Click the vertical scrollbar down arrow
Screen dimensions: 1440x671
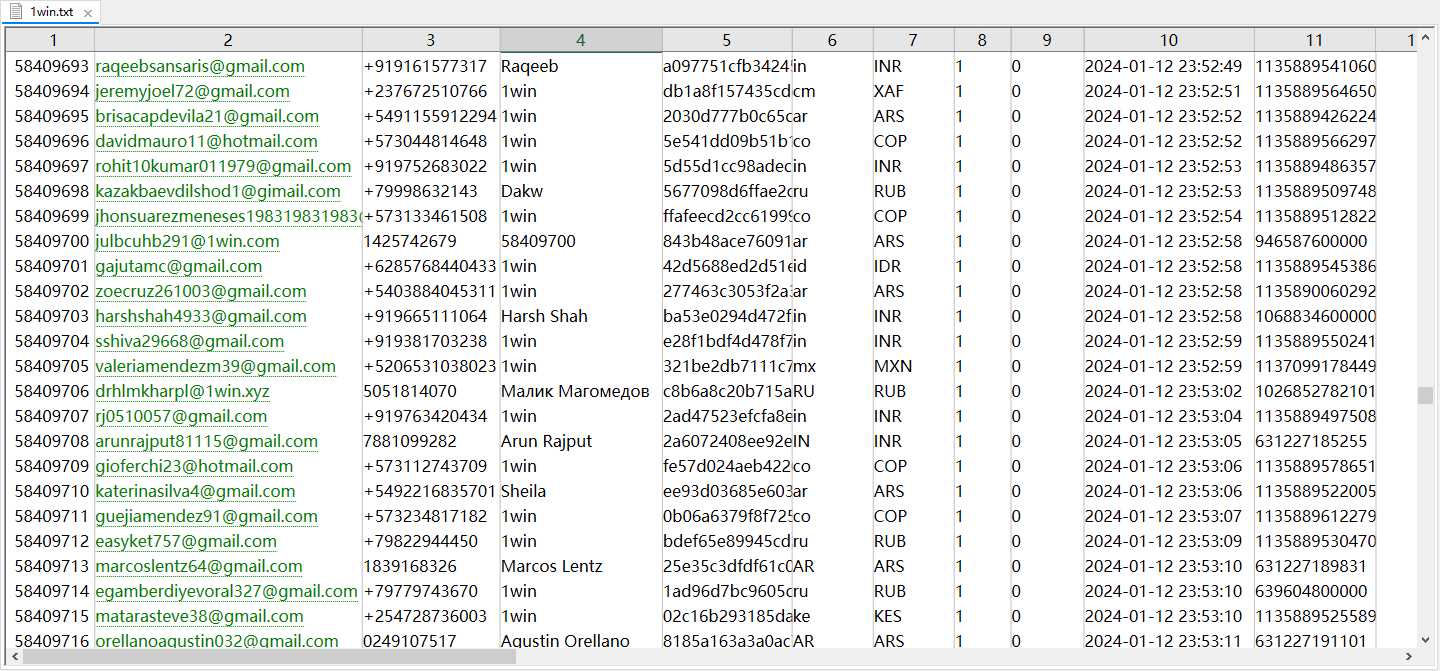[1425, 639]
